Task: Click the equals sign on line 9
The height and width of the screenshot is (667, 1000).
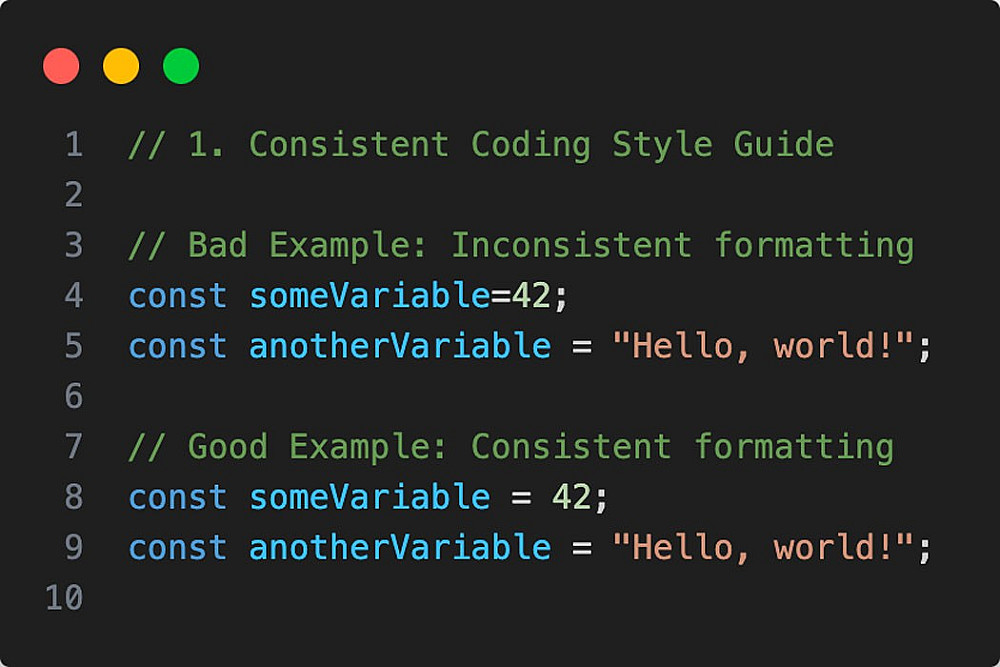Action: pos(581,548)
